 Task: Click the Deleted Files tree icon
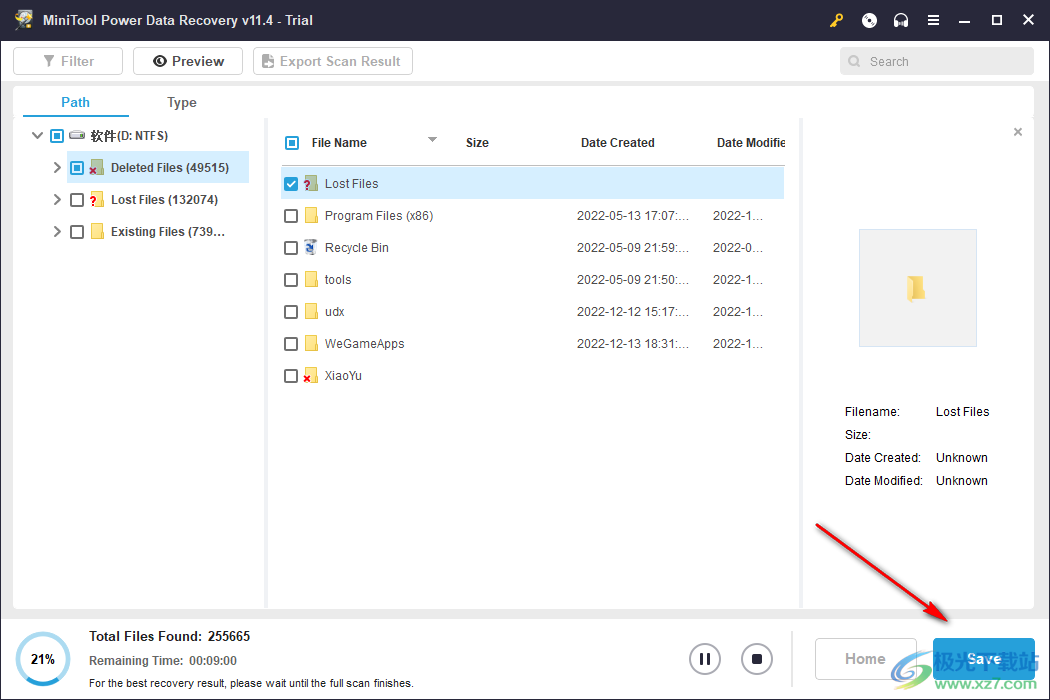click(96, 167)
